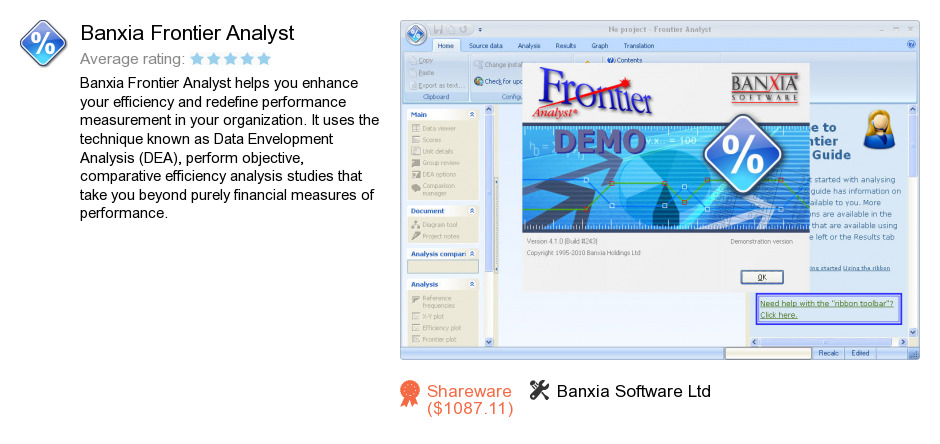
Task: Click guide pane vertical scrollbar down arrow
Action: (x=912, y=331)
